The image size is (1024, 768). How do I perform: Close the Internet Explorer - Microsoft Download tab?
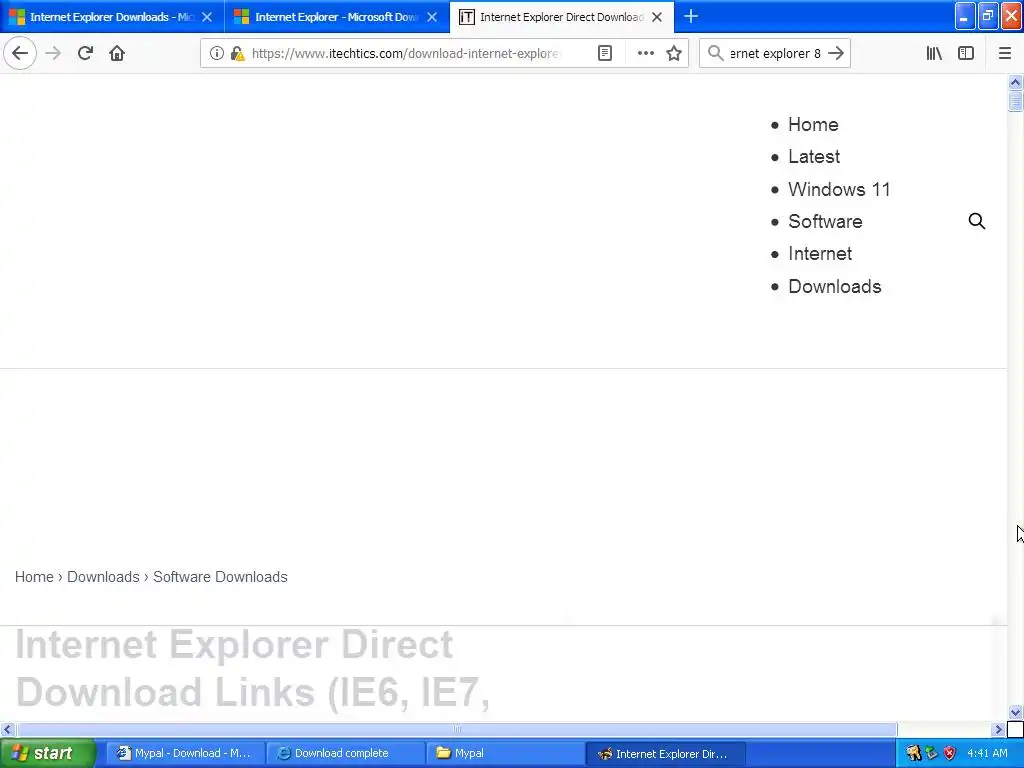tap(432, 17)
